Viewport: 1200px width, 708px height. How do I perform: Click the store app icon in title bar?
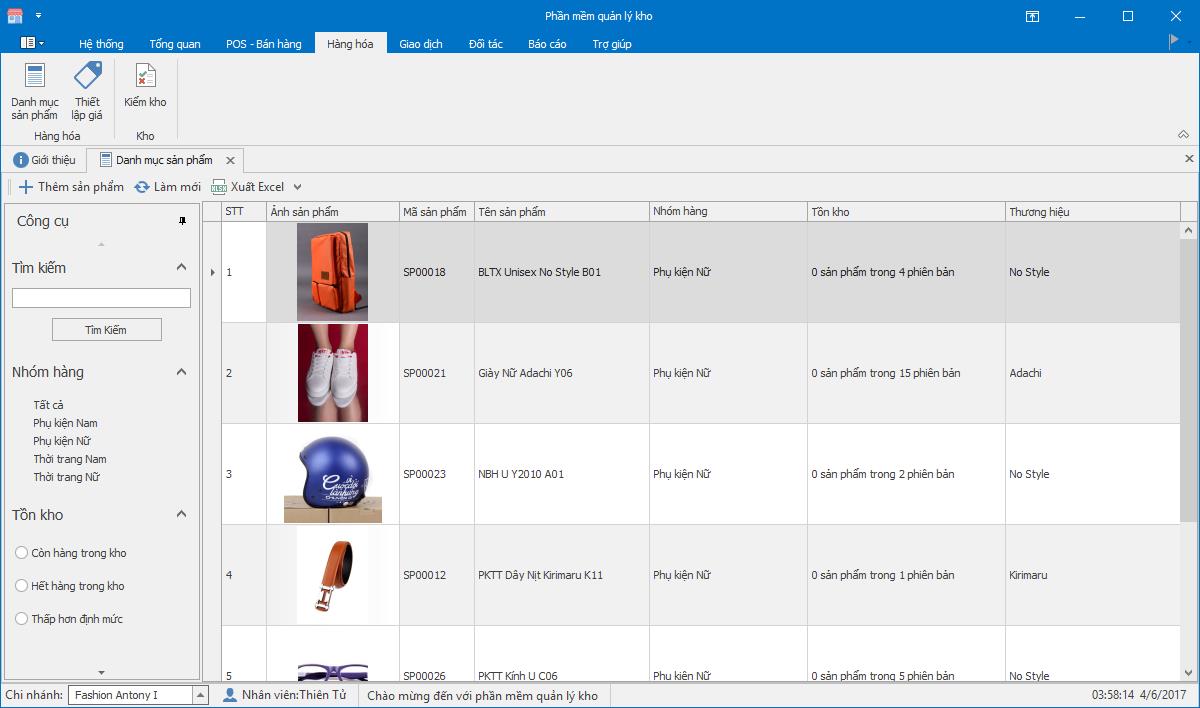coord(15,16)
